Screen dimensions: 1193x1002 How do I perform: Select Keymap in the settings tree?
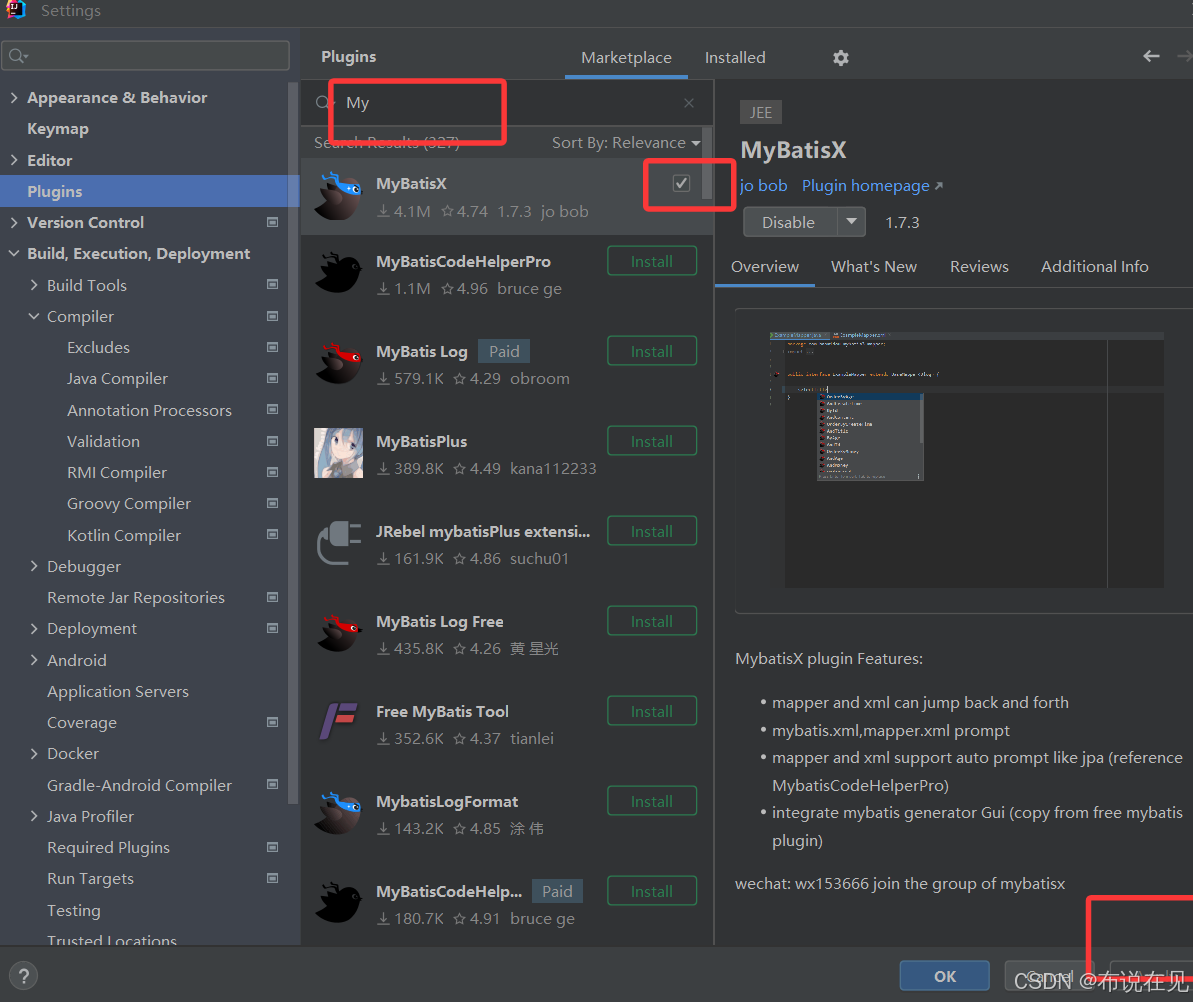click(x=58, y=129)
